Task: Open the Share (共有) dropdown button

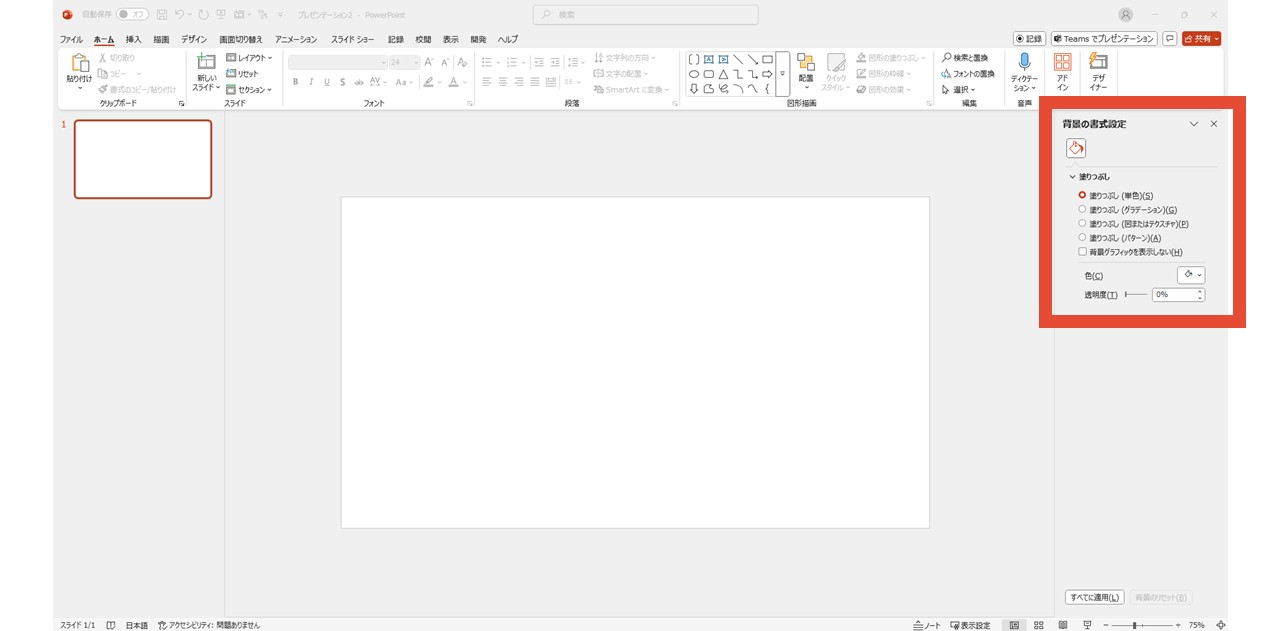Action: click(1201, 39)
